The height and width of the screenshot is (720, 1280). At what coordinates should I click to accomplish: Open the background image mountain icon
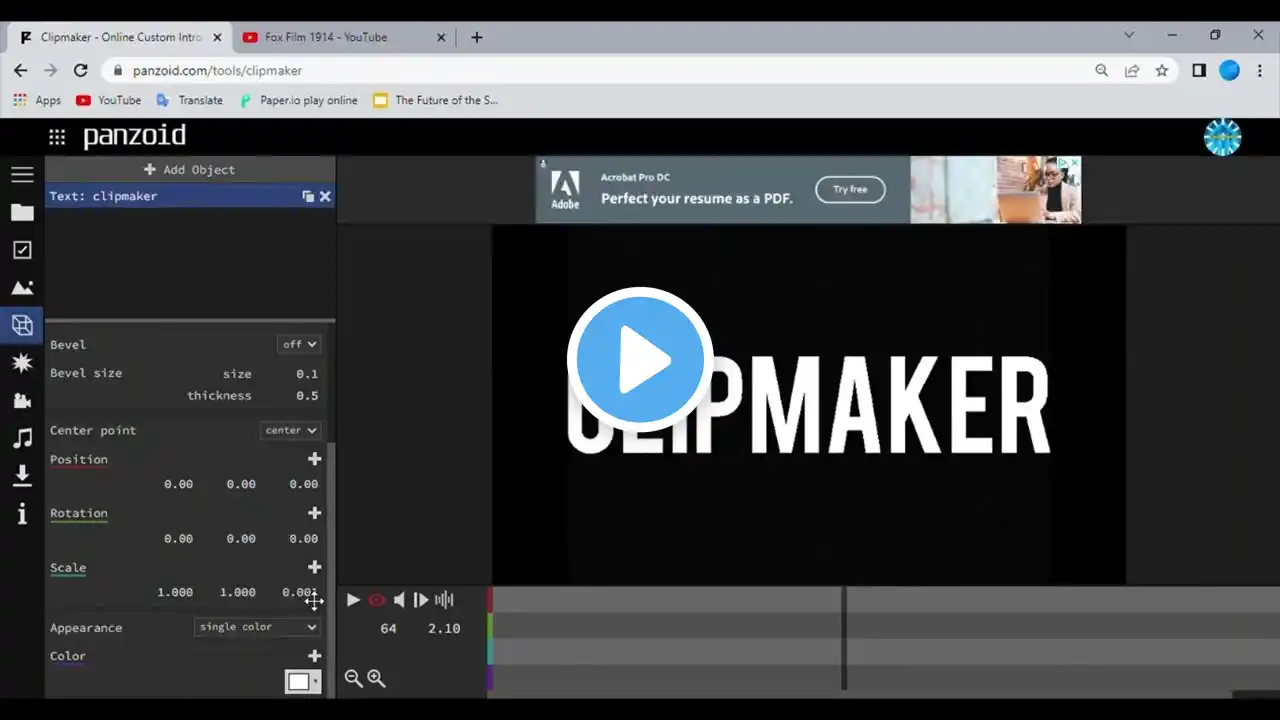coord(22,288)
